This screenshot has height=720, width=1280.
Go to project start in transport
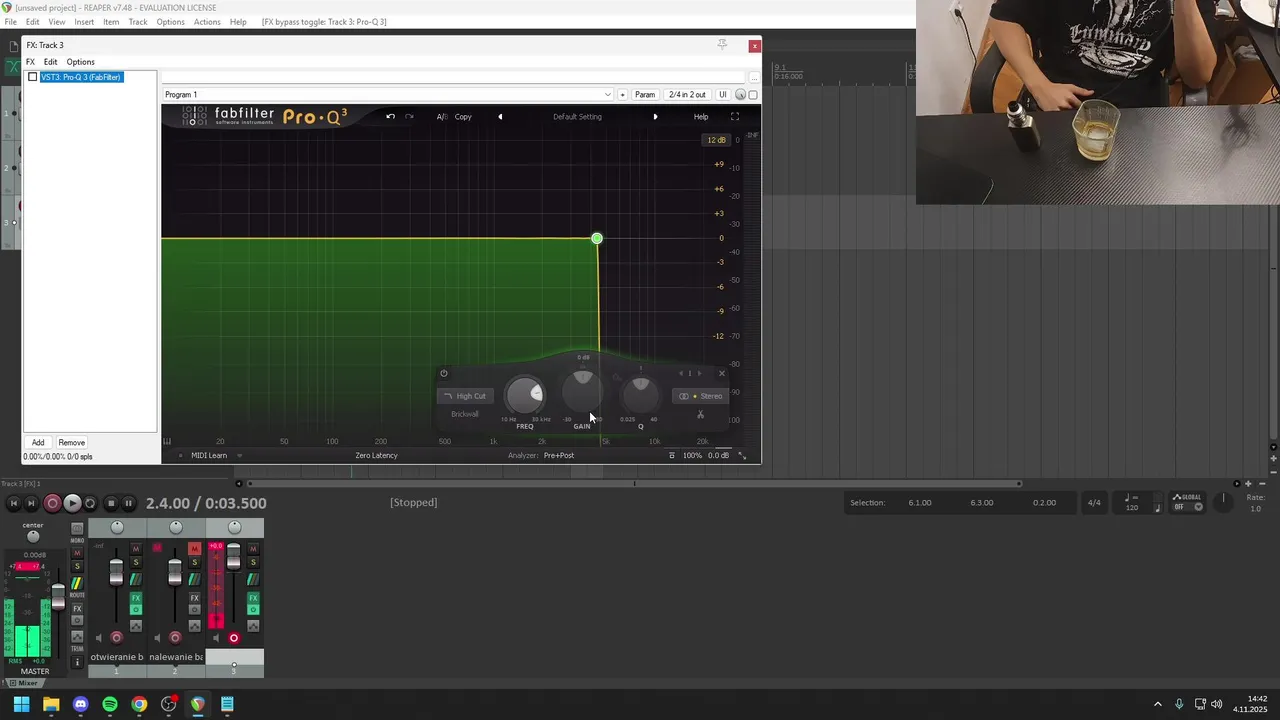13,504
